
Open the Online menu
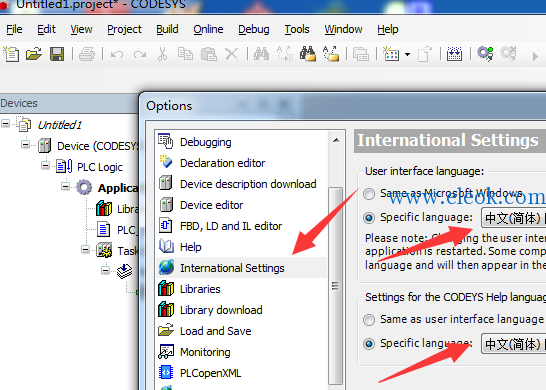click(x=208, y=29)
